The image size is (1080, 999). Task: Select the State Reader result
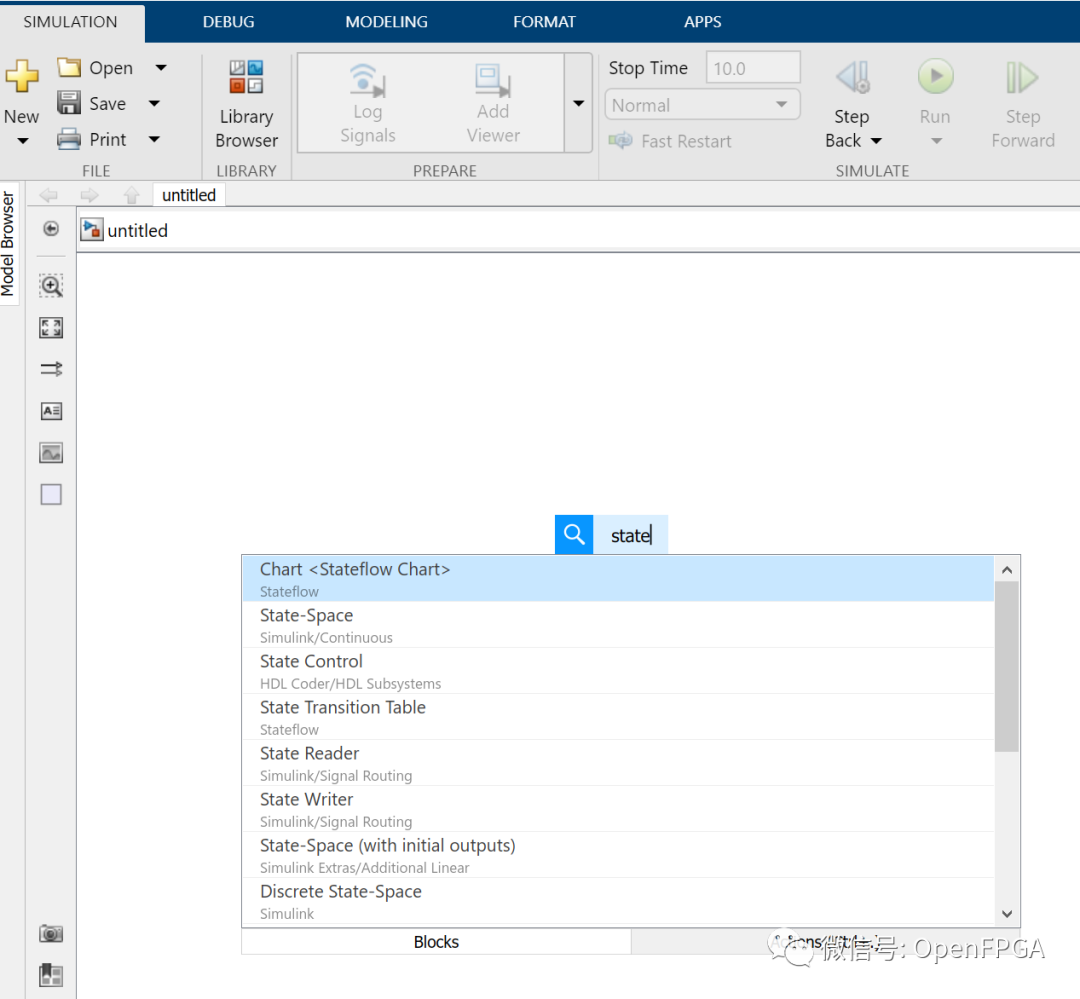click(x=618, y=763)
